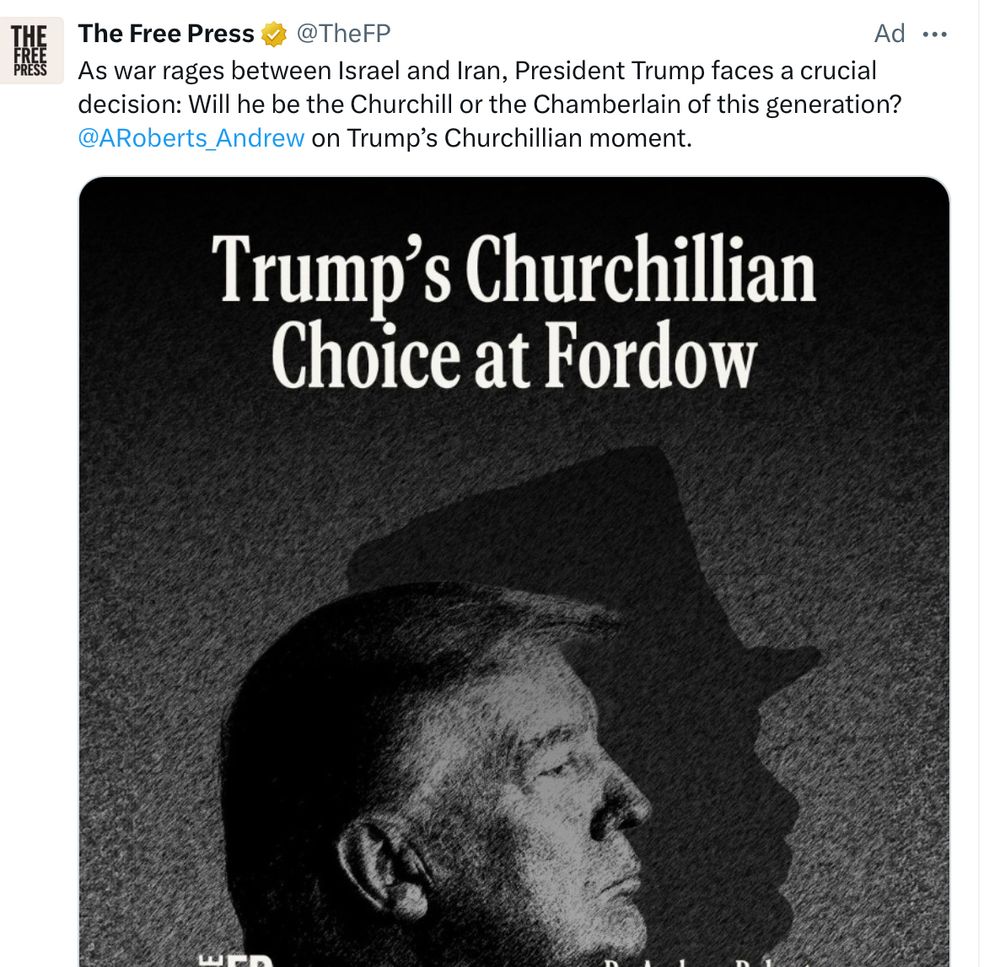Click the "Ad" label on the post
This screenshot has width=1000, height=967.
(x=889, y=34)
